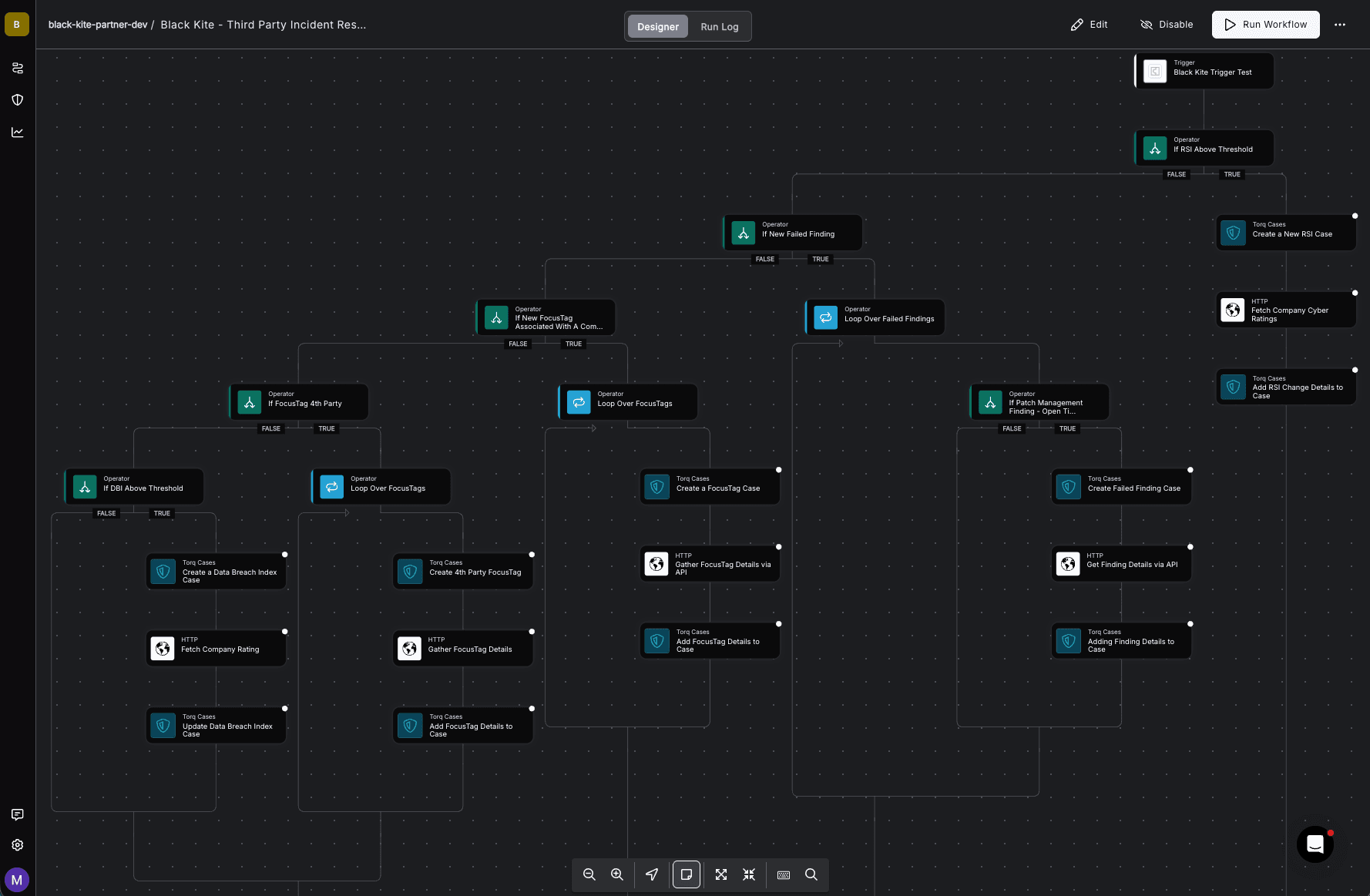Select the Add RSI Change Details to Case node
1370x896 pixels.
(x=1286, y=387)
